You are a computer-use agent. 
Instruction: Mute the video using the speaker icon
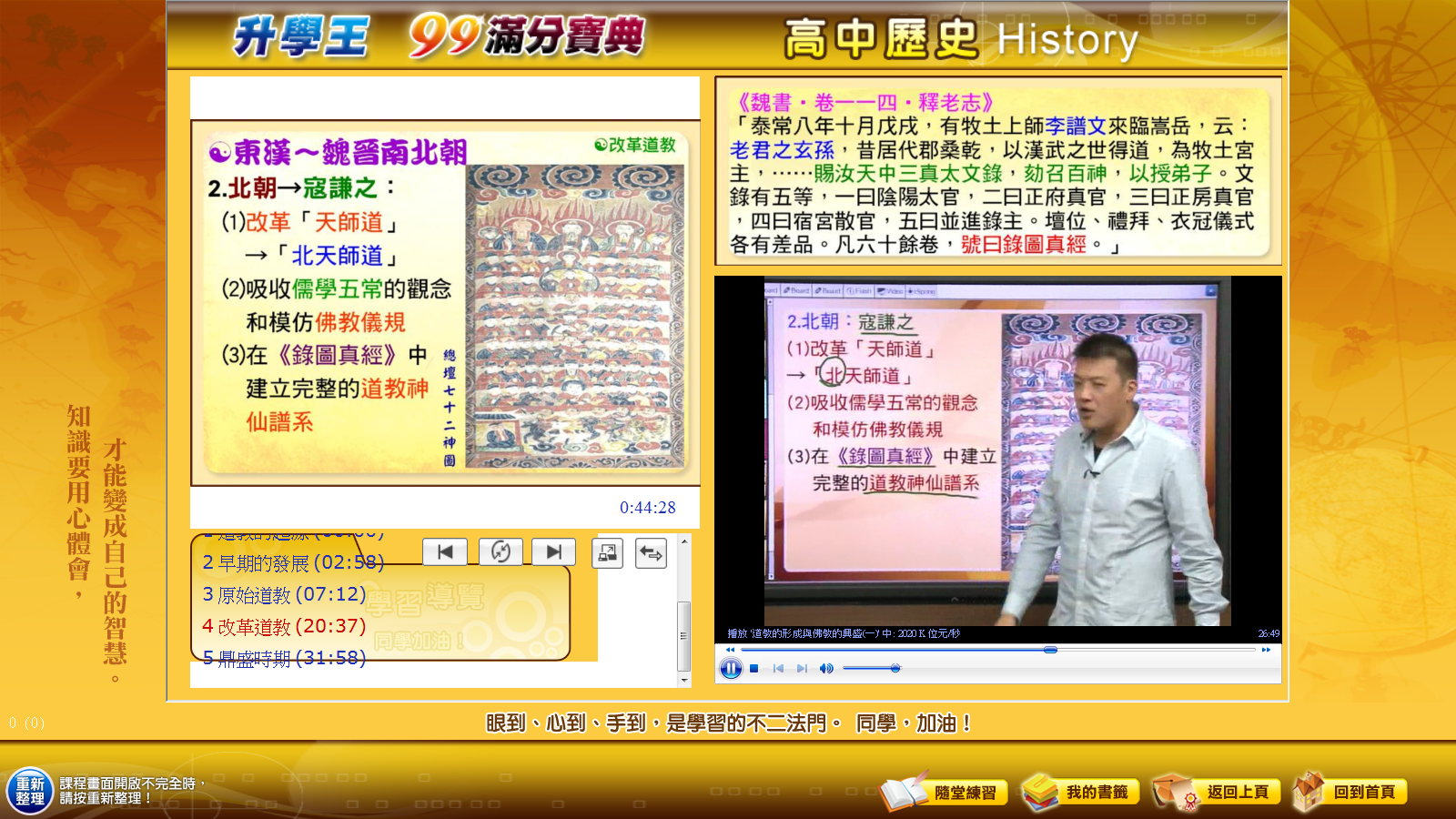[x=826, y=669]
